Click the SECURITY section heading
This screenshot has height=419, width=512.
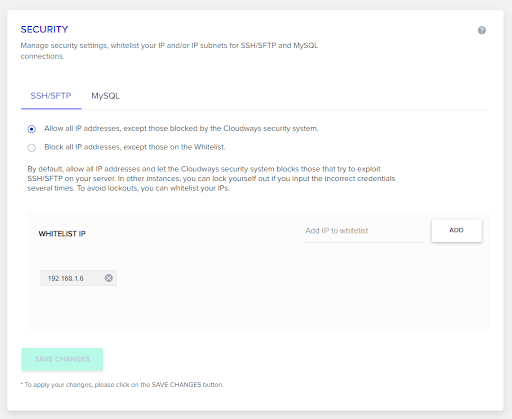pyautogui.click(x=44, y=29)
